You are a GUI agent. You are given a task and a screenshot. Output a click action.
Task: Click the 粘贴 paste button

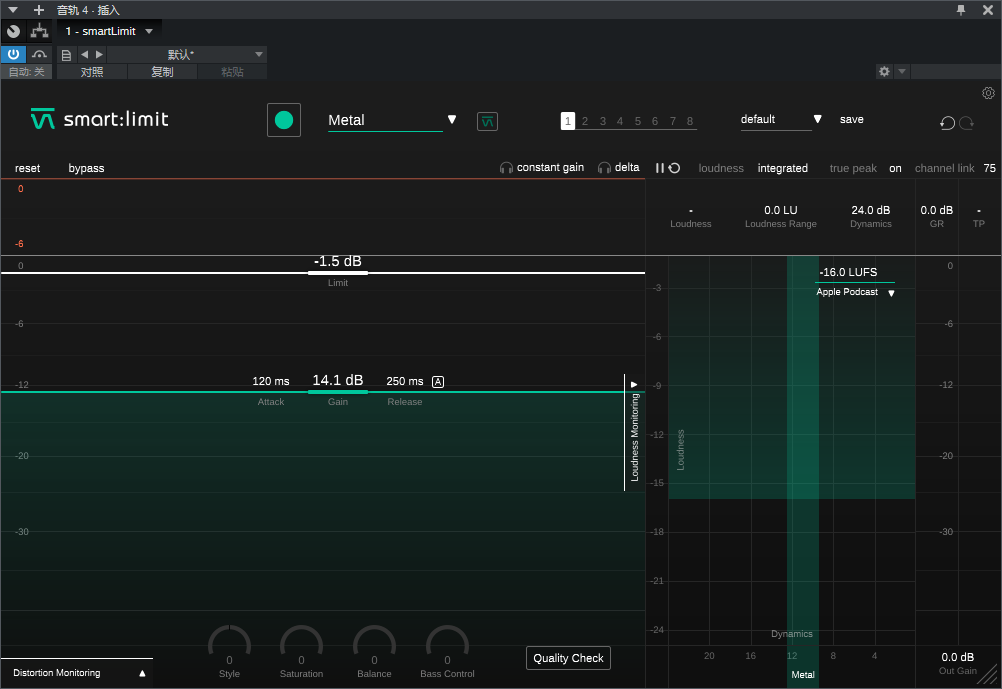pos(232,72)
